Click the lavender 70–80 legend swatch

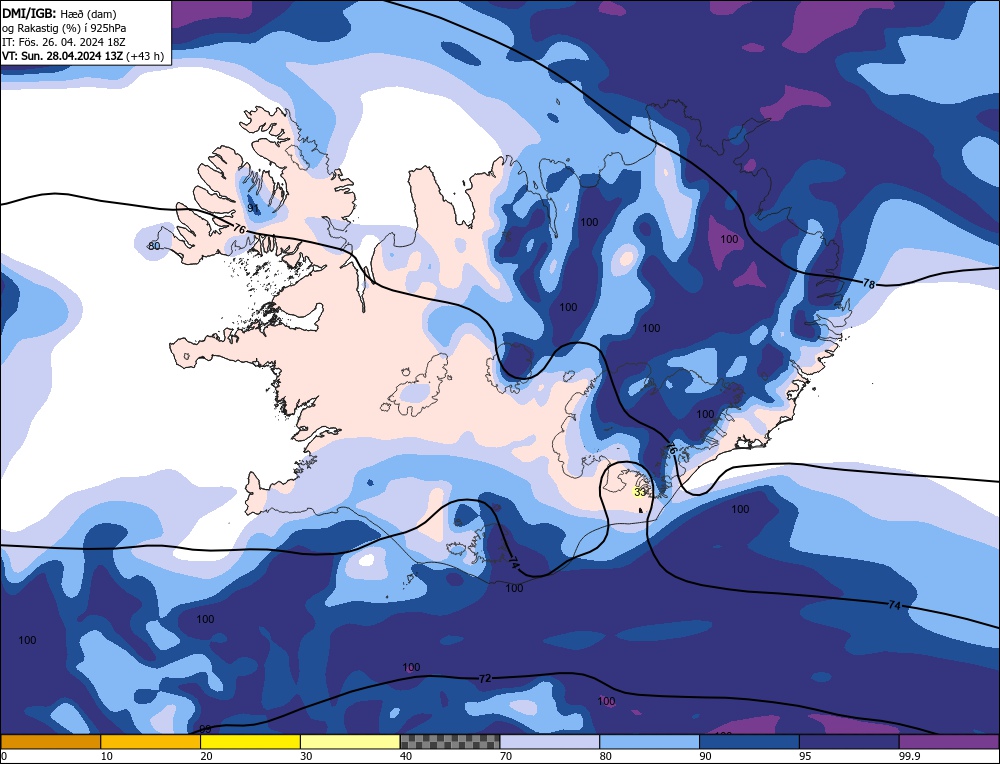[x=550, y=742]
